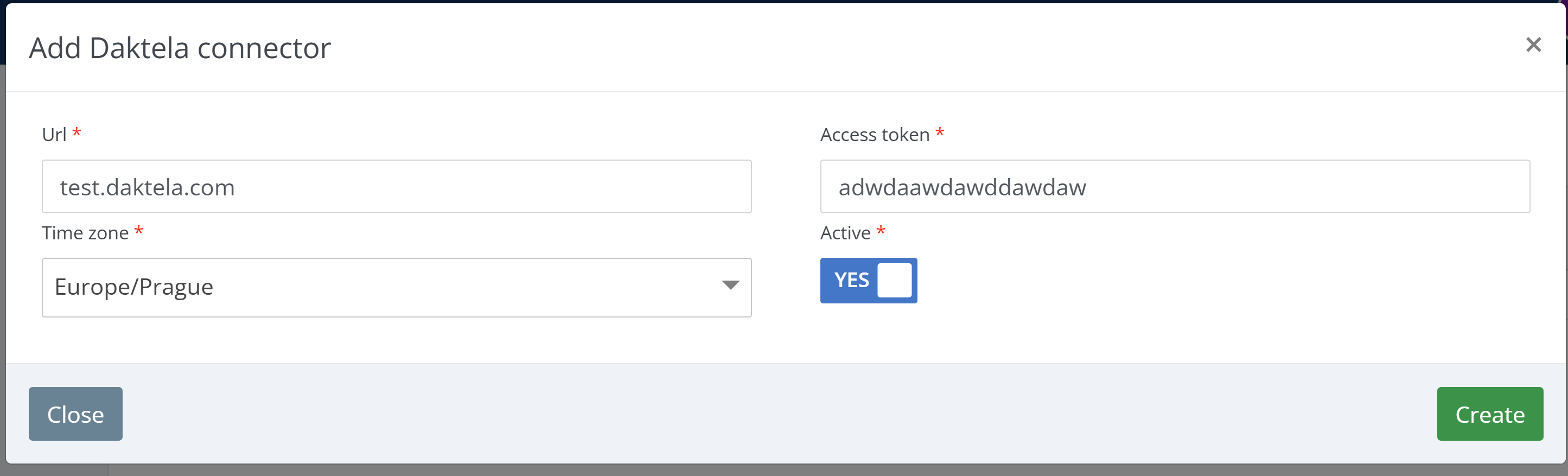The image size is (1568, 476).
Task: Click the Time zone dropdown arrow
Action: click(x=730, y=285)
